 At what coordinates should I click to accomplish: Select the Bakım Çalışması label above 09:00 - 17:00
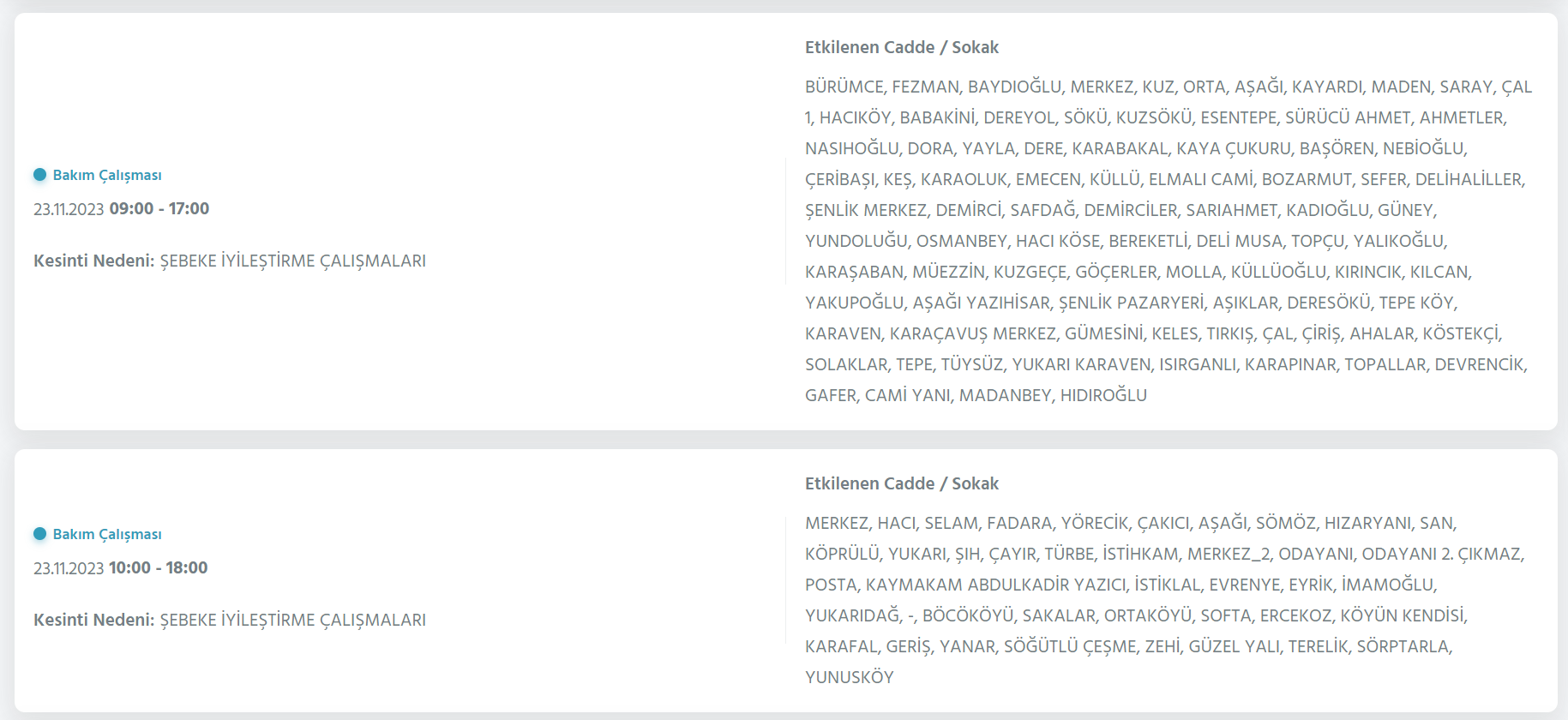tap(107, 175)
